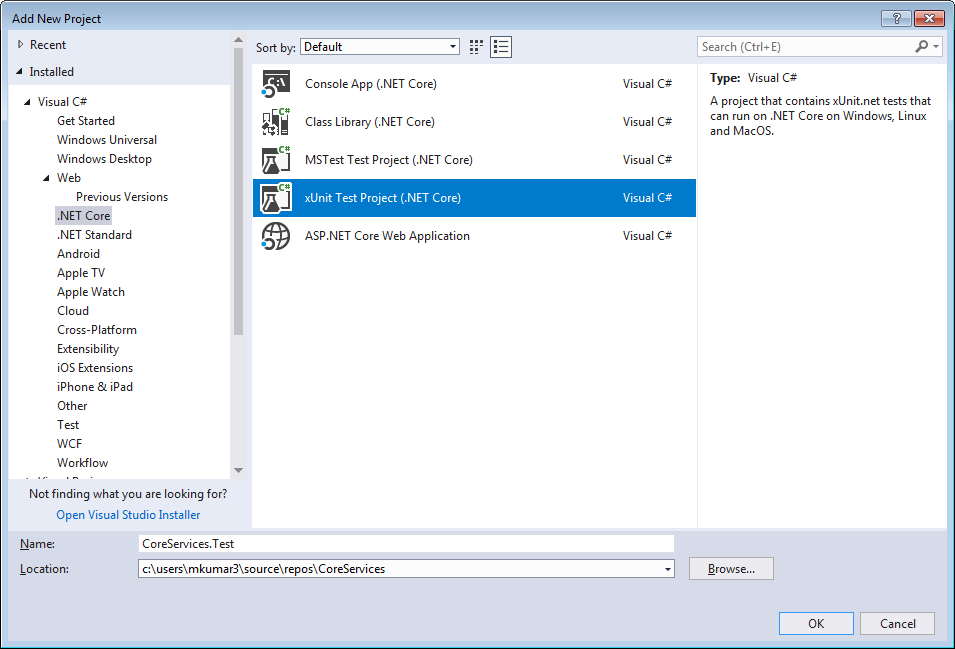Select the Other category
The width and height of the screenshot is (955, 649).
coord(72,405)
